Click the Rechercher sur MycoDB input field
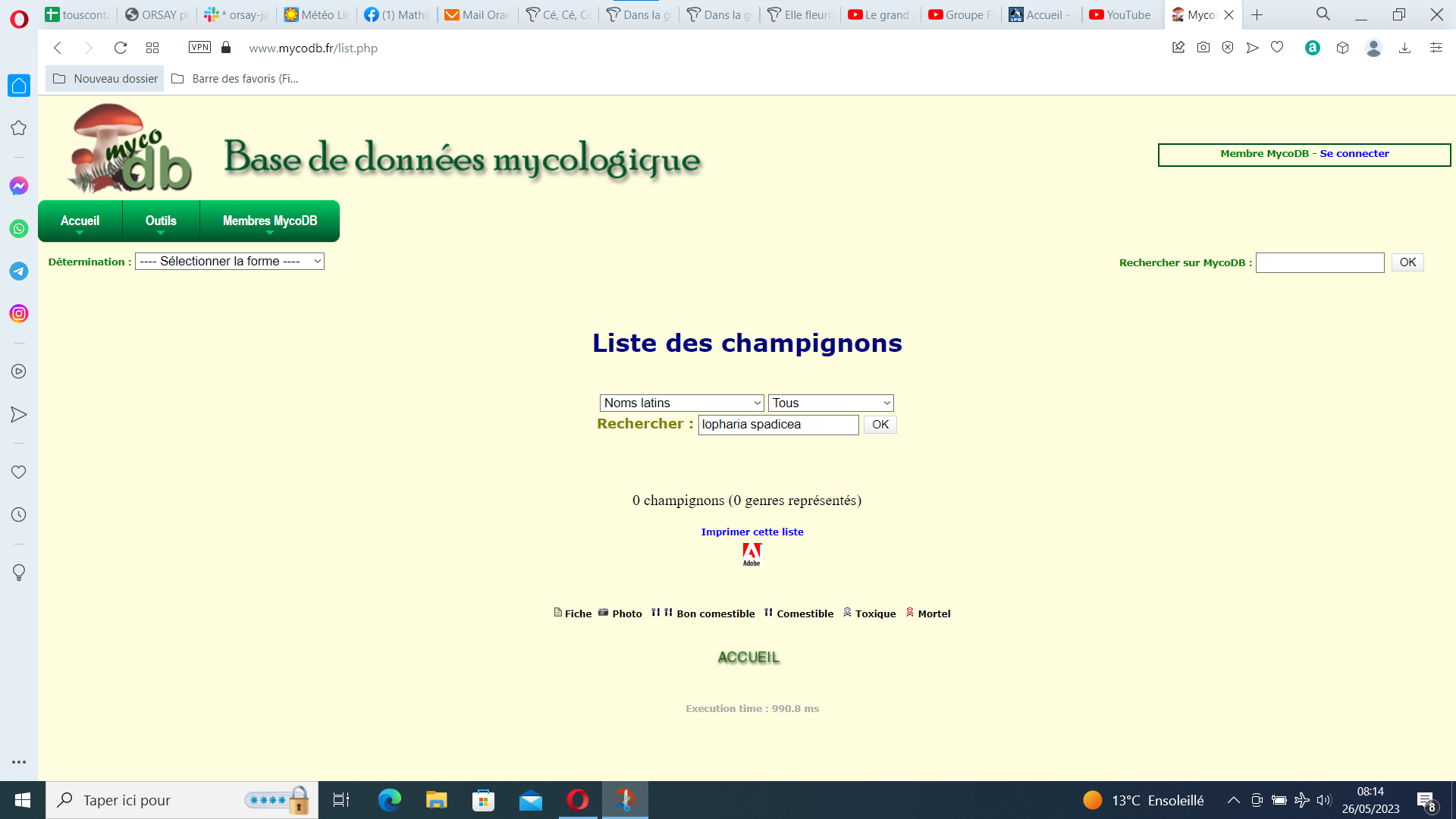This screenshot has width=1456, height=819. click(x=1319, y=262)
